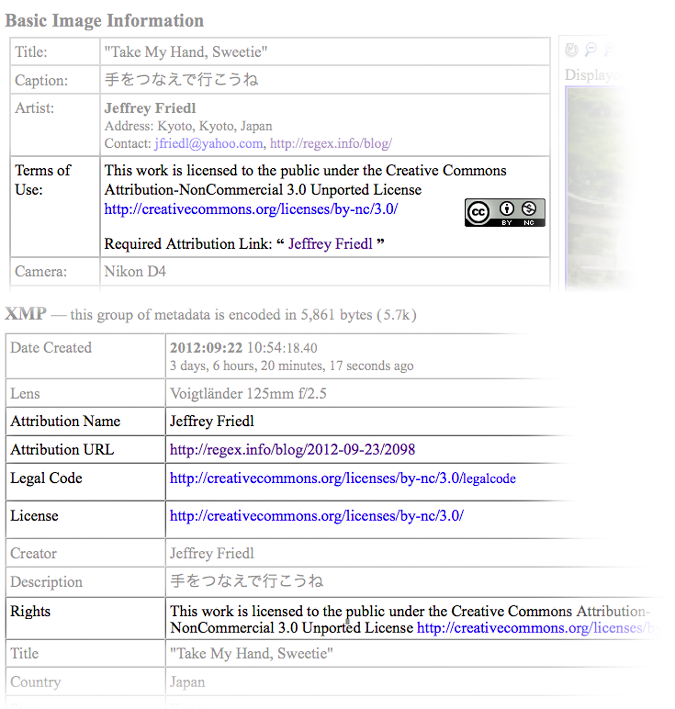675x709 pixels.
Task: Click the Attribution URL label
Action: pos(62,449)
